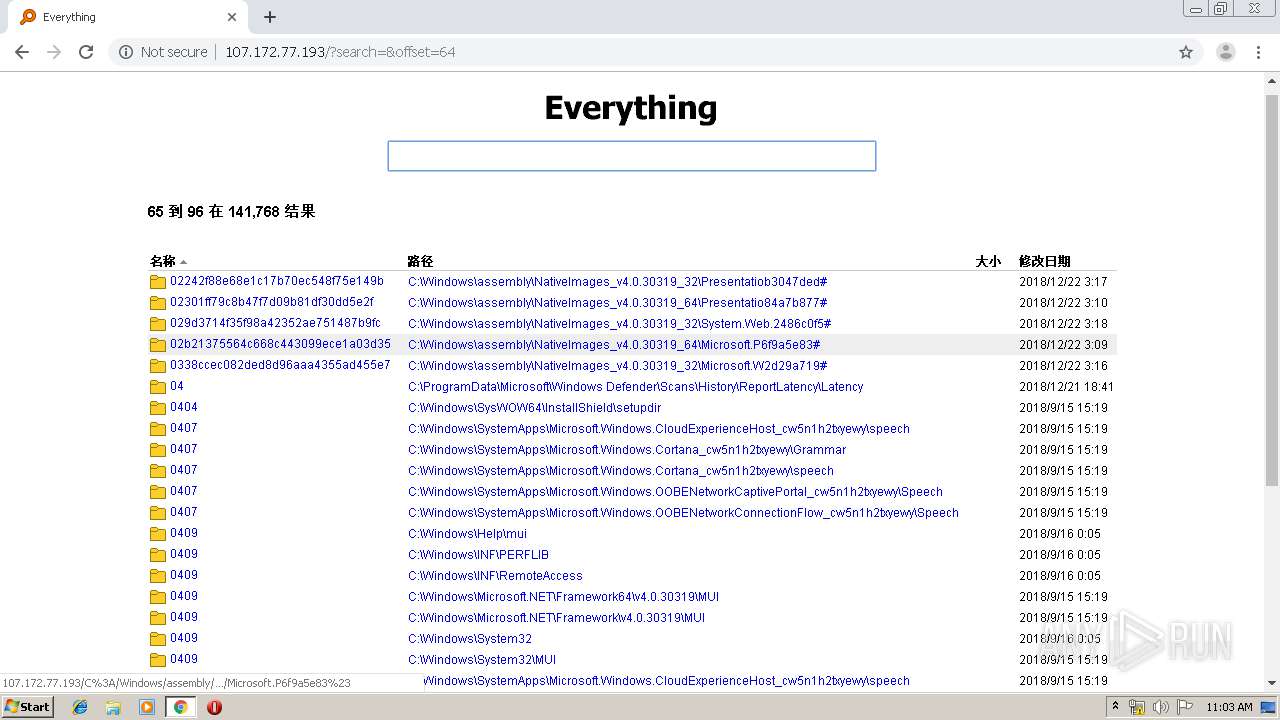
Task: Open folder link 02b21375564c668c443099ece1a03d35
Action: coord(280,345)
